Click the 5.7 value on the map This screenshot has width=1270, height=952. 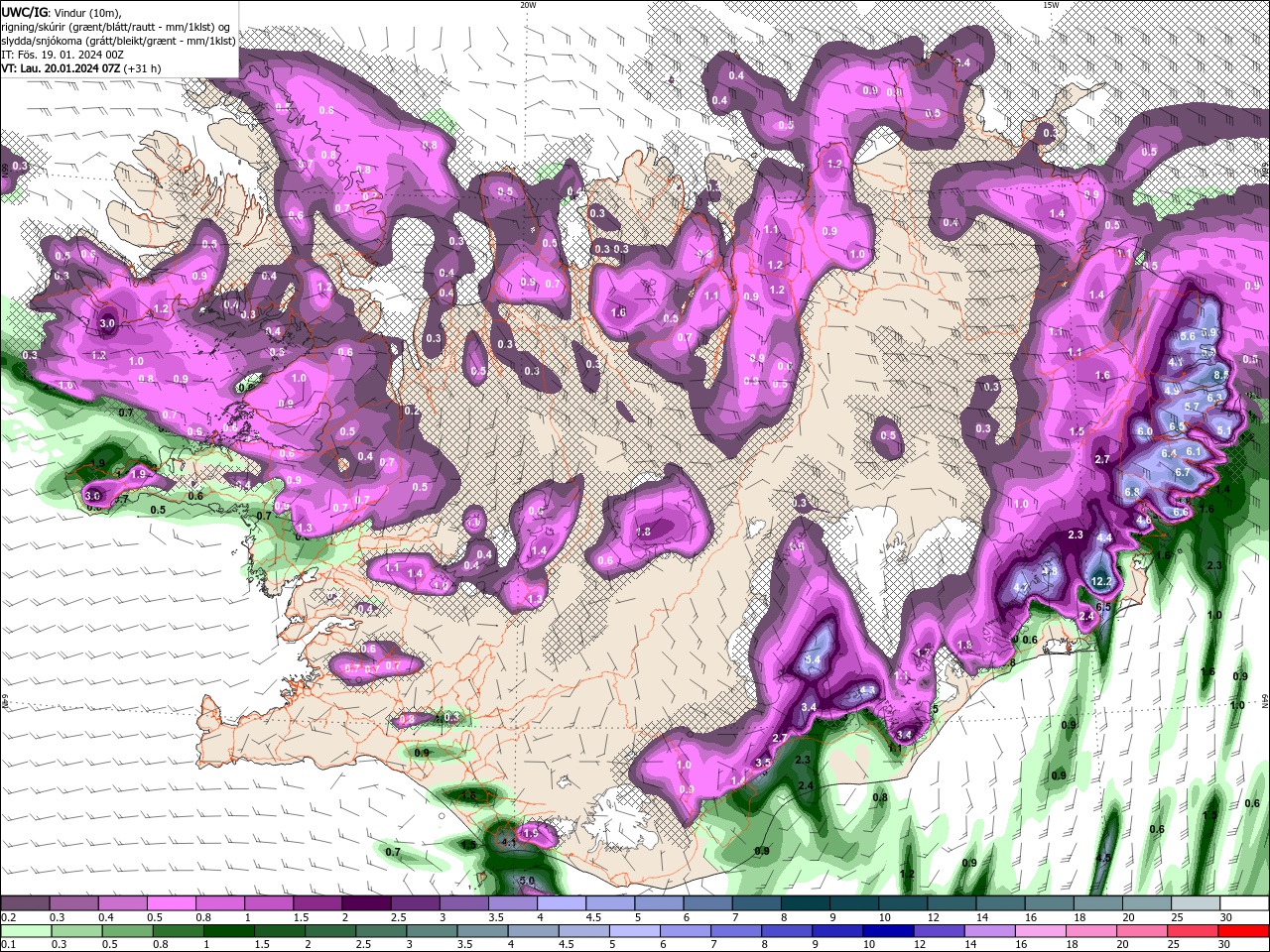click(1192, 407)
